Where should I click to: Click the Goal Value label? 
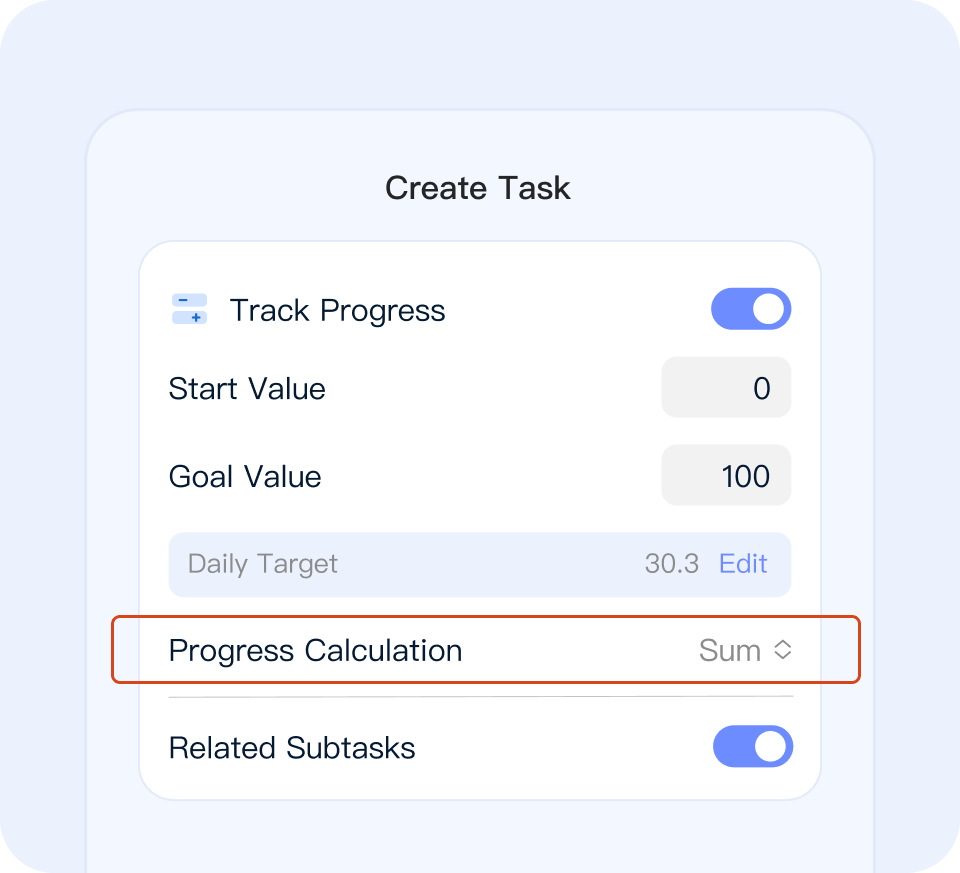pos(245,476)
